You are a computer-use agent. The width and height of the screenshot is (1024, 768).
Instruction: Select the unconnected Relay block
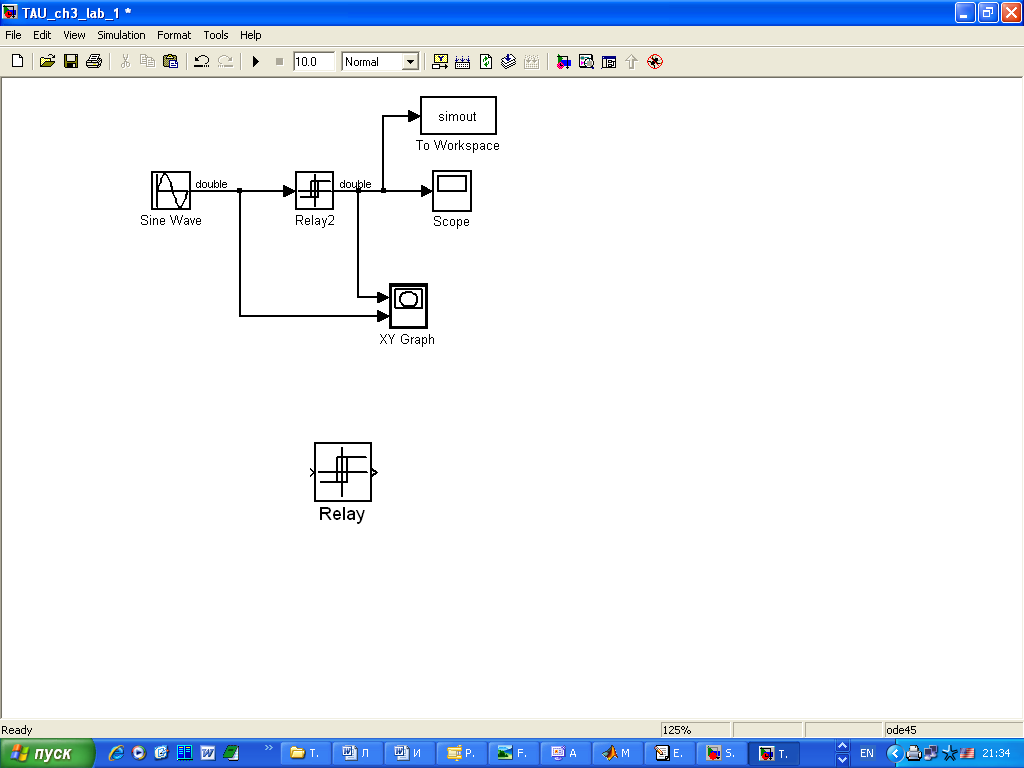[x=343, y=472]
